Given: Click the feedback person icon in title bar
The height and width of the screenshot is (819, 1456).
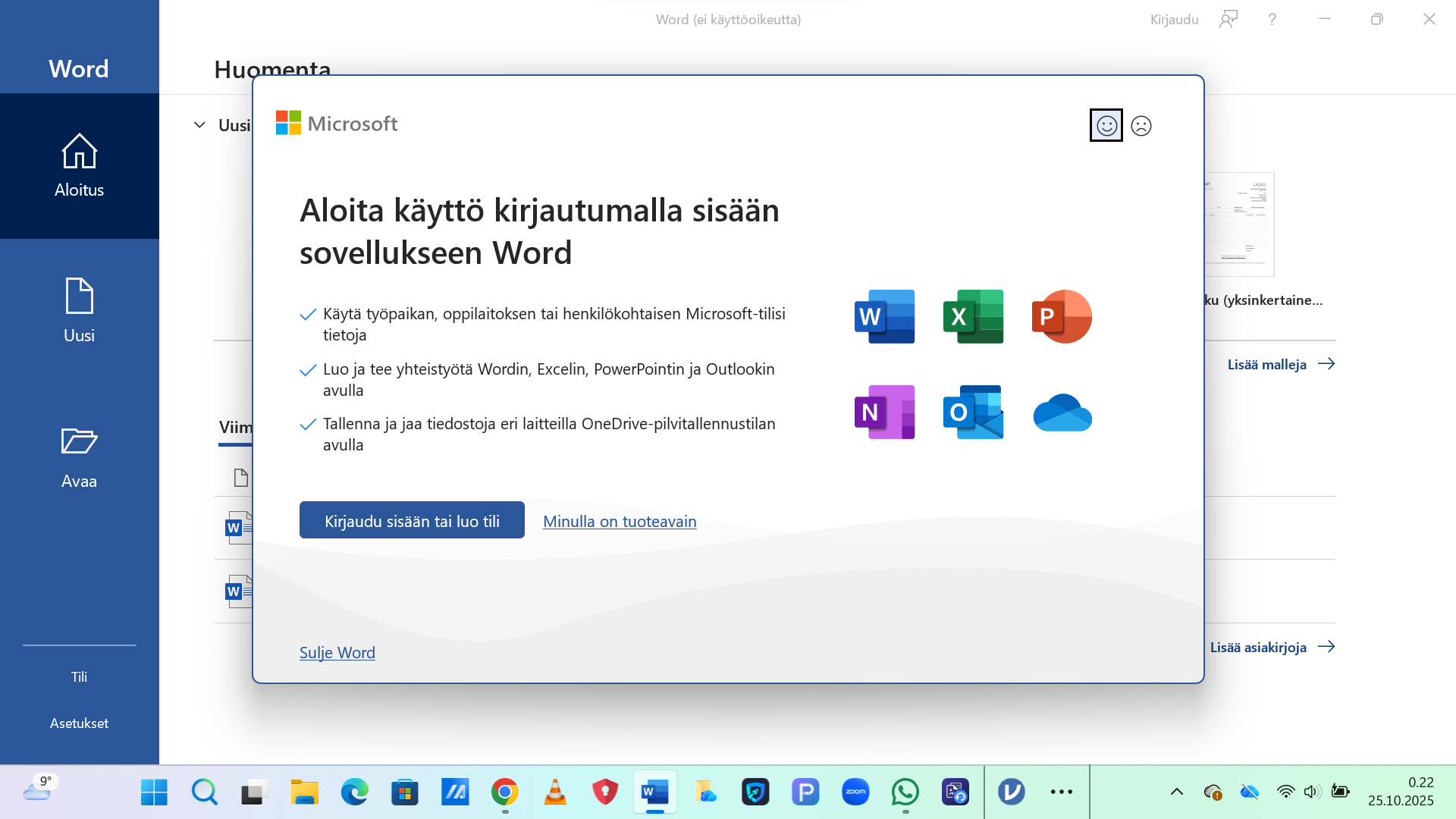Looking at the screenshot, I should click(1228, 19).
